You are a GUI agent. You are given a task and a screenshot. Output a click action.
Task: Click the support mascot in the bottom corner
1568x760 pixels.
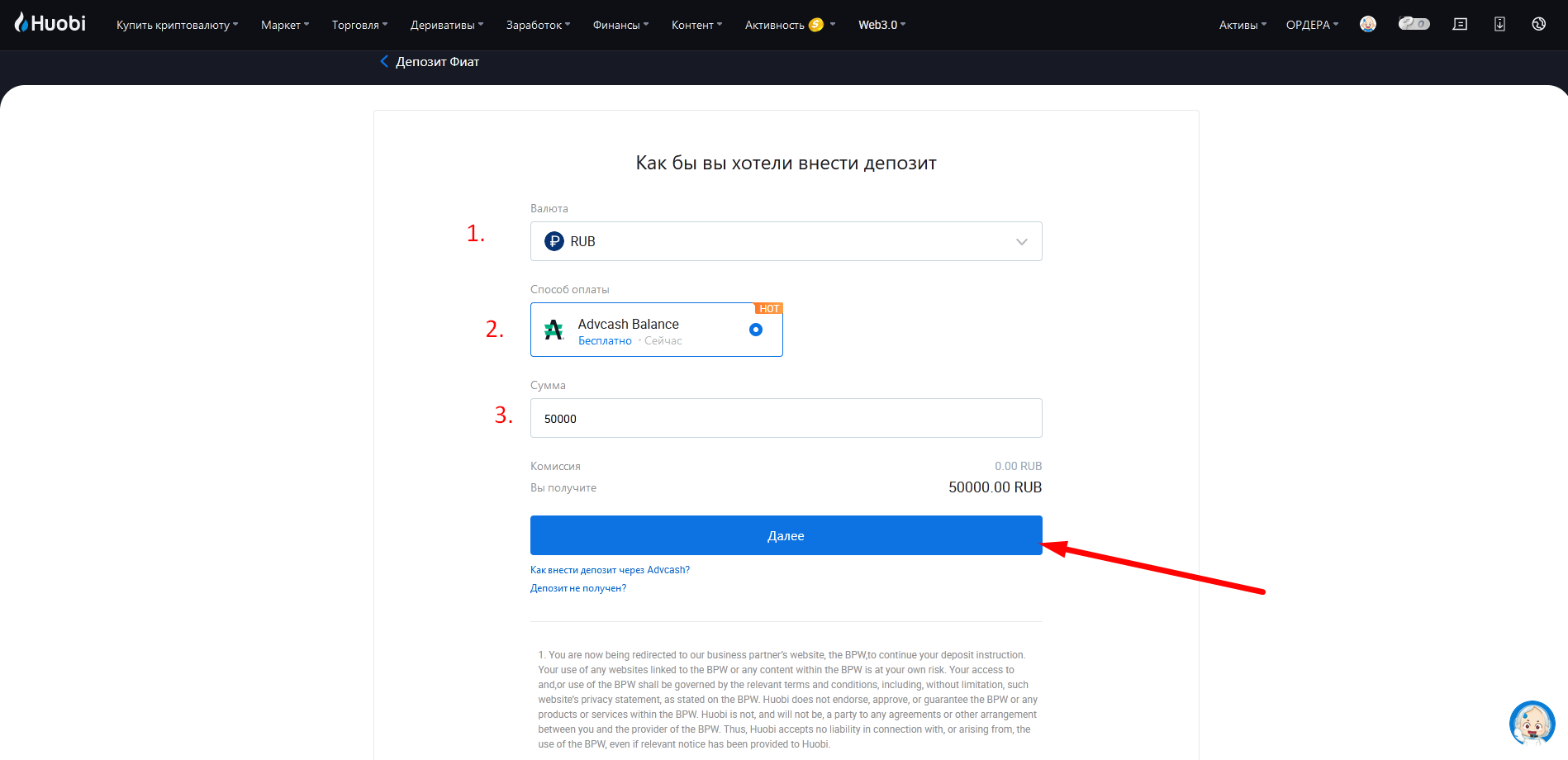(1532, 723)
